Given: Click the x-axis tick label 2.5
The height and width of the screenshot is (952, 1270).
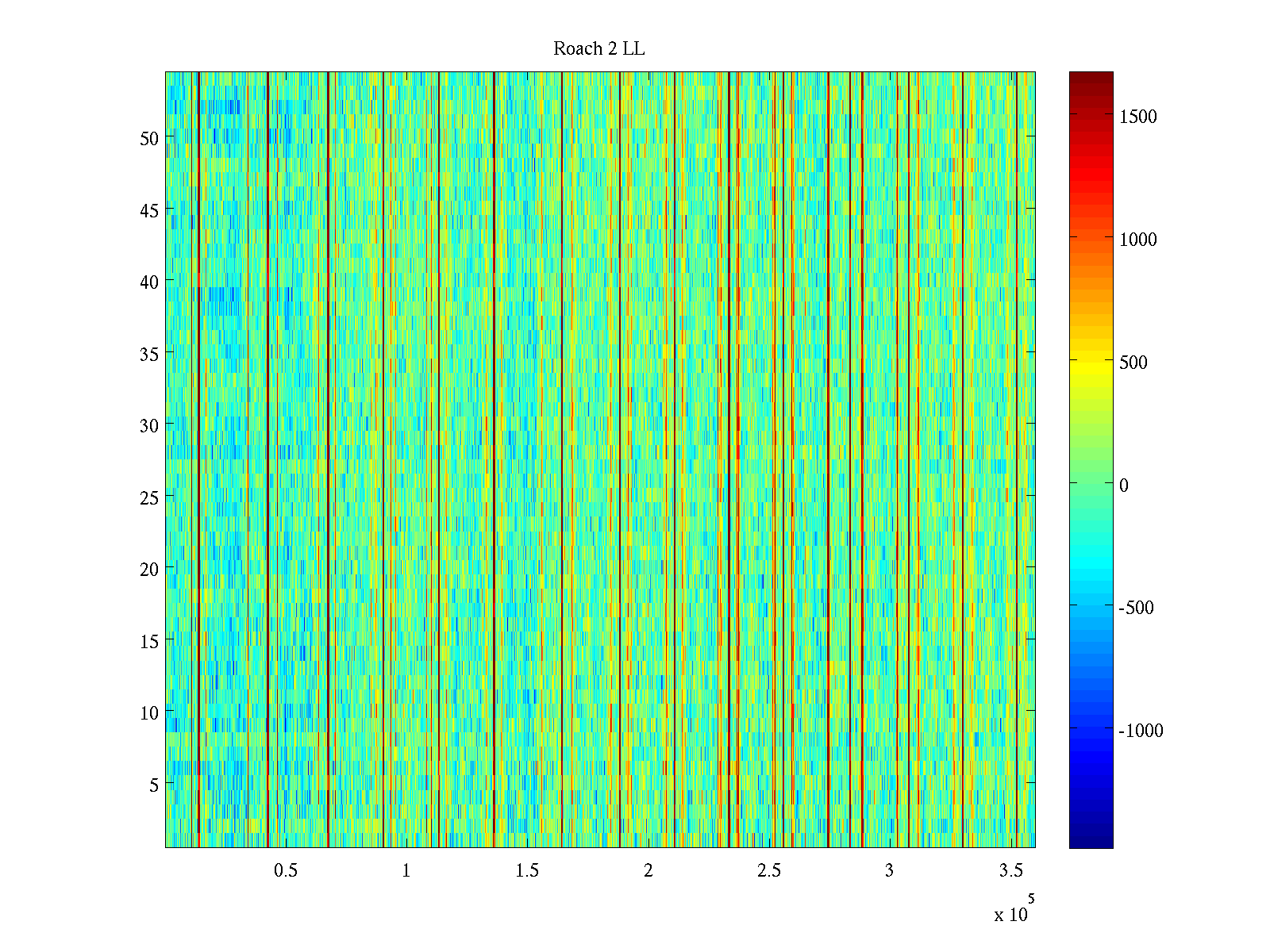Looking at the screenshot, I should pos(769,871).
